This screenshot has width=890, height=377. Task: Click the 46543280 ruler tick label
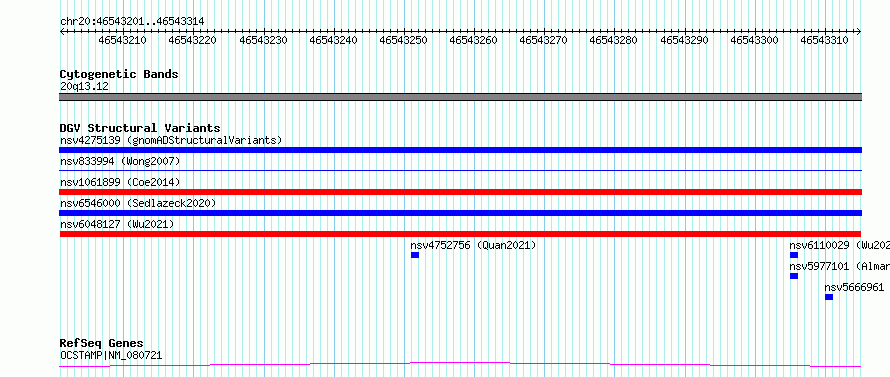pyautogui.click(x=614, y=40)
